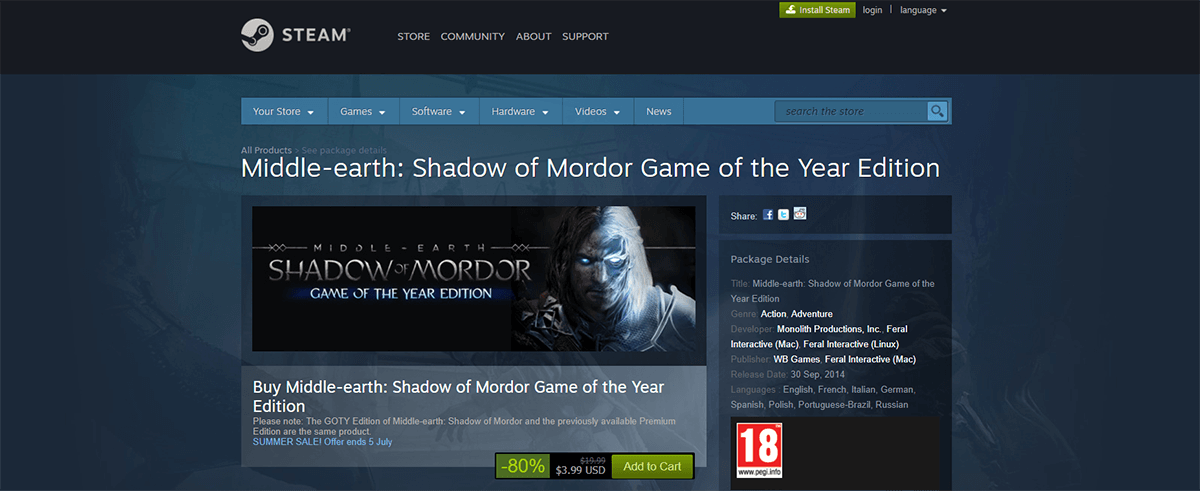The height and width of the screenshot is (491, 1200).
Task: Open the News tab
Action: (659, 111)
